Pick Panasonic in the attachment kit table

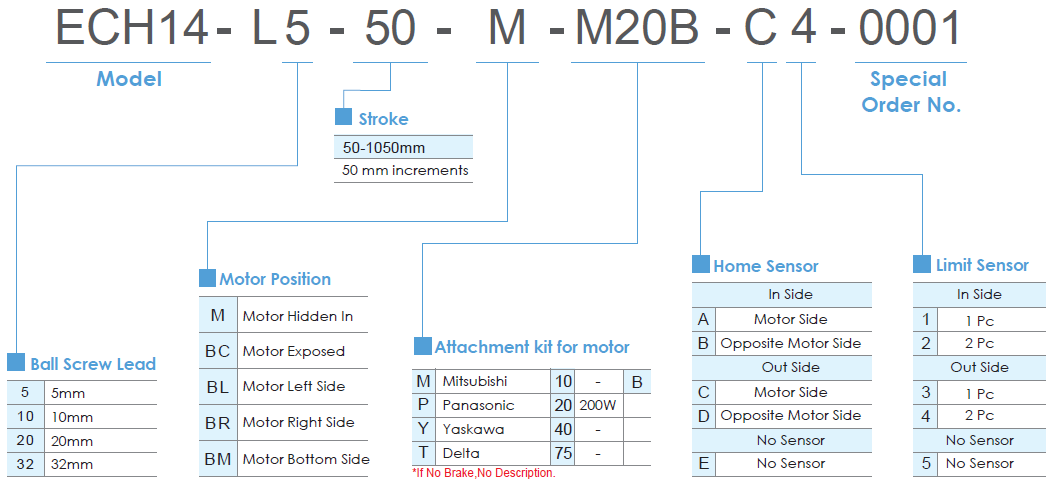pyautogui.click(x=479, y=405)
